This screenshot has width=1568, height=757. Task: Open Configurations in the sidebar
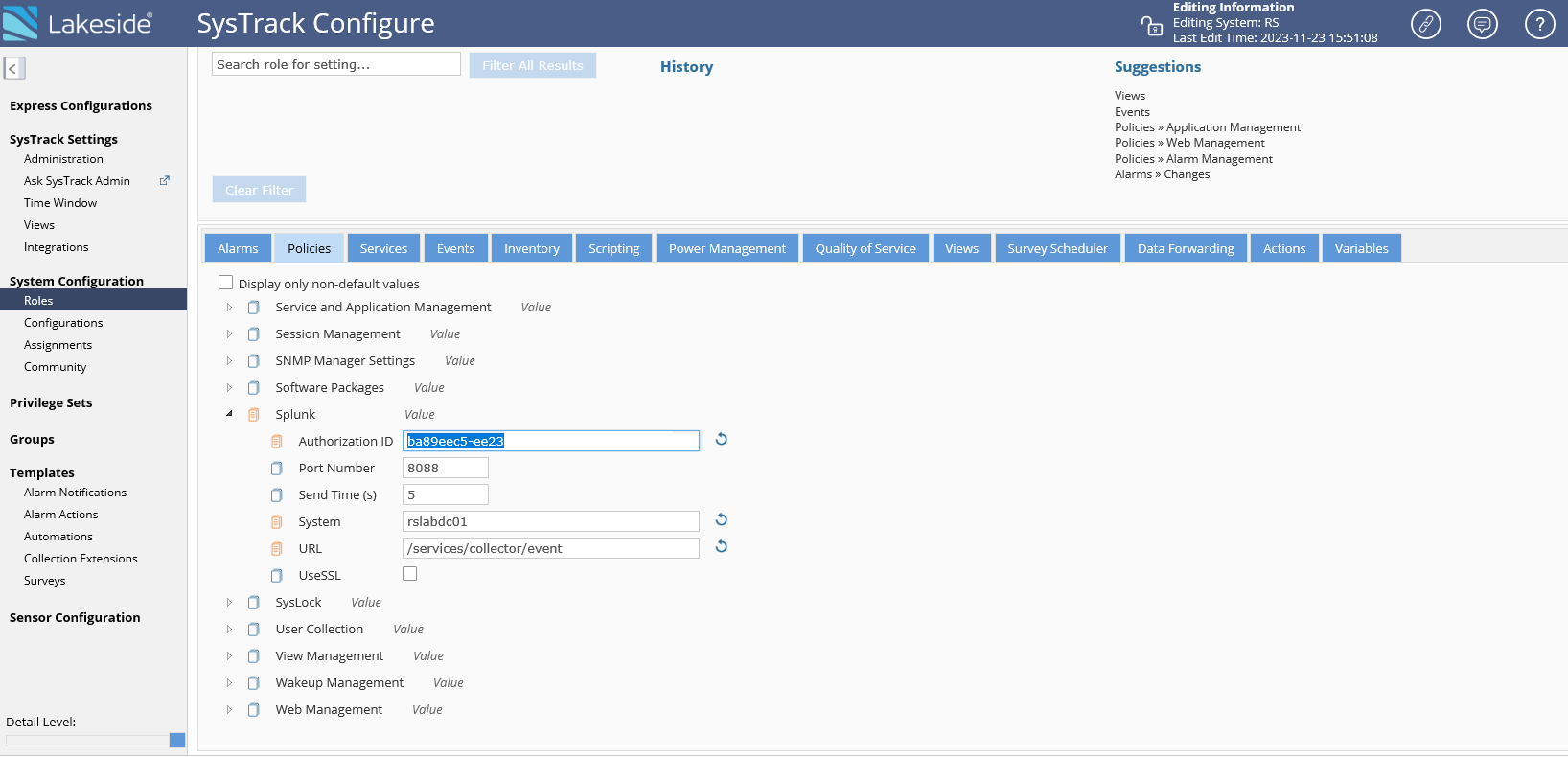tap(63, 323)
